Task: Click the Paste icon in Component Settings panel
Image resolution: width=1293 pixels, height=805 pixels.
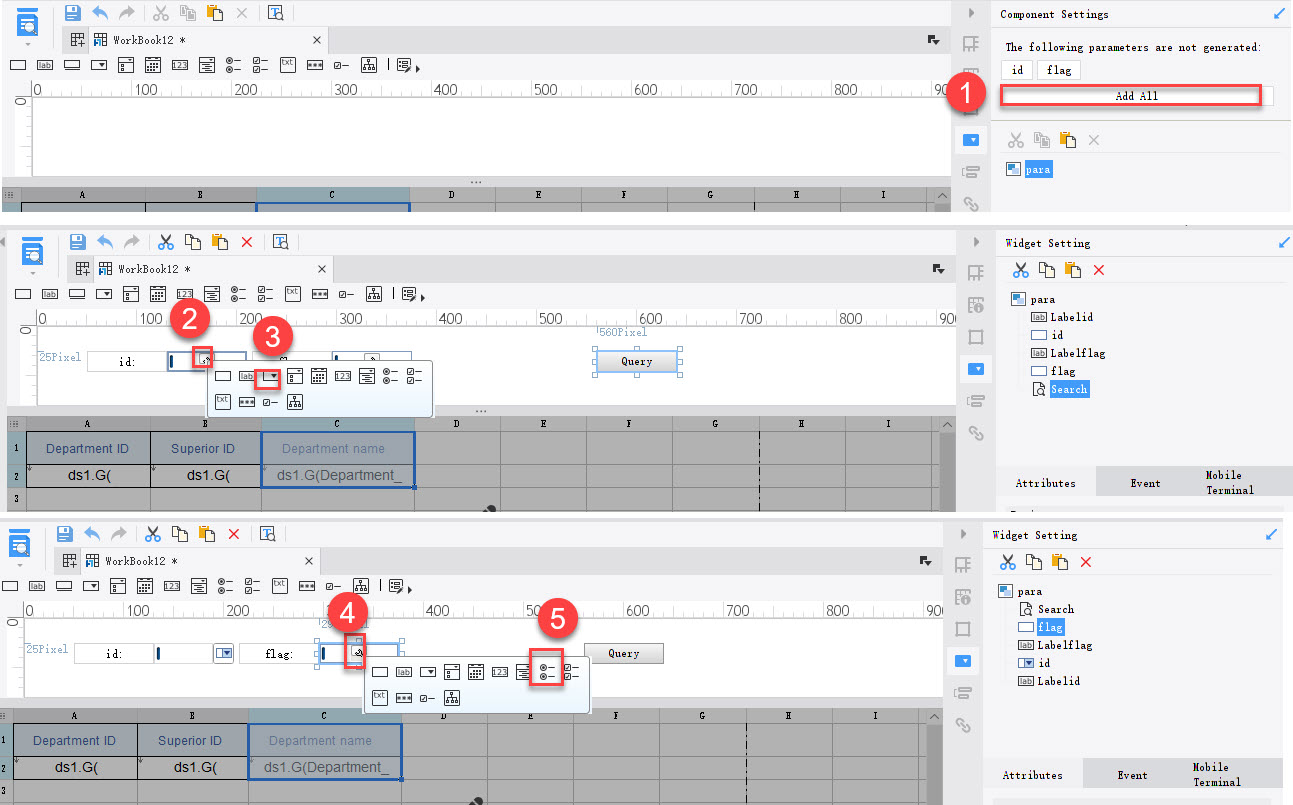Action: click(1066, 140)
